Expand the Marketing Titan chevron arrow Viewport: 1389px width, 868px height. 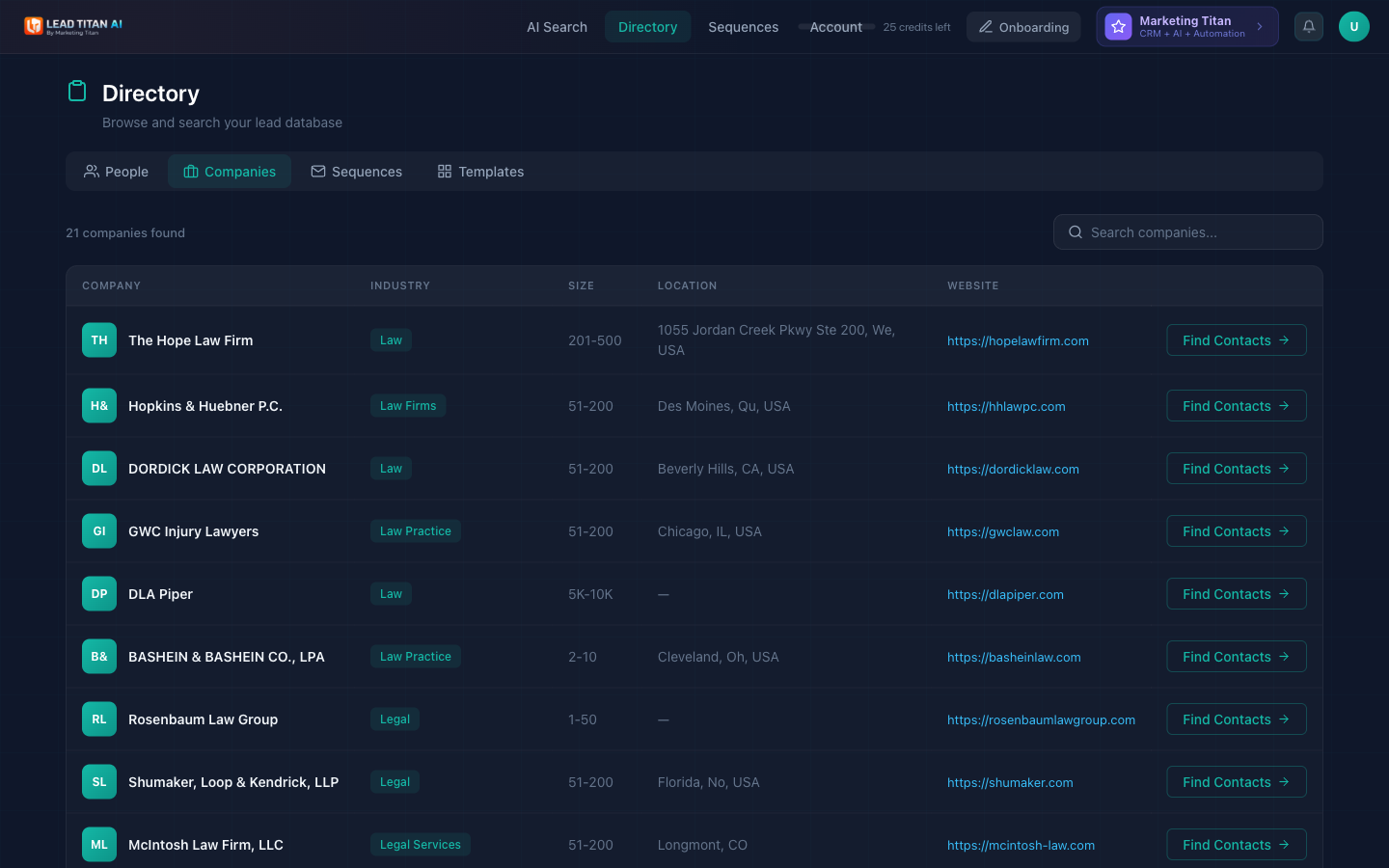1259,26
